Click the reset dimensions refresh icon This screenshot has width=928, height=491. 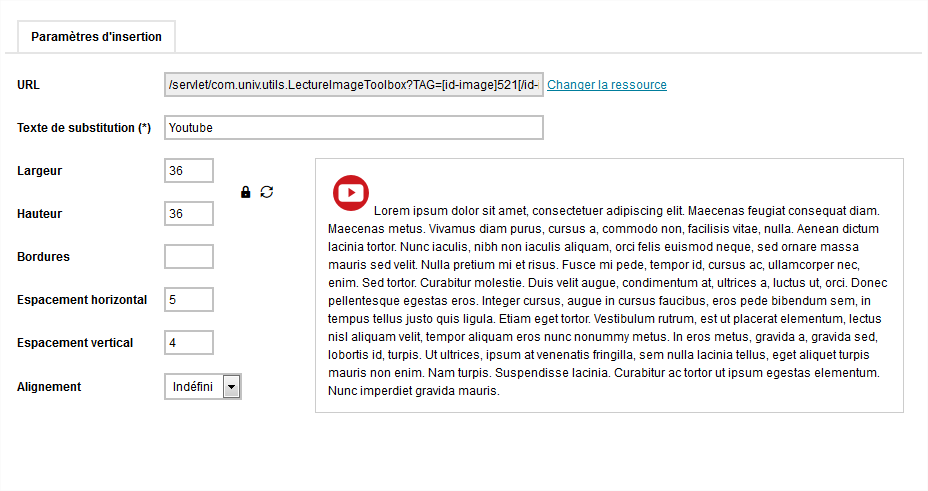coord(267,192)
